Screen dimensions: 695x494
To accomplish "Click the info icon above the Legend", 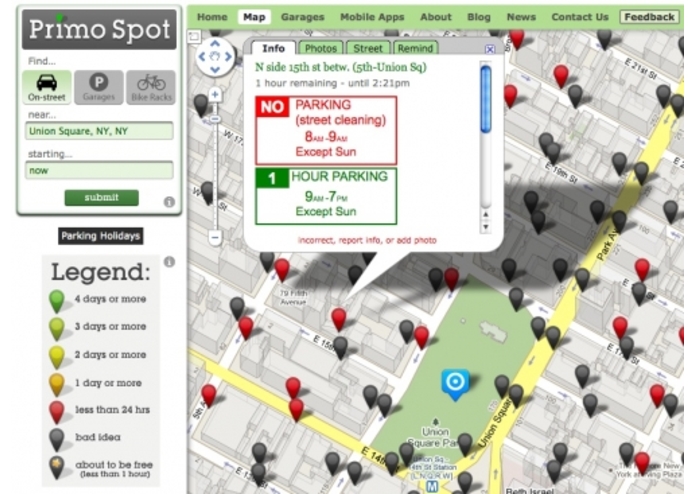I will point(169,262).
